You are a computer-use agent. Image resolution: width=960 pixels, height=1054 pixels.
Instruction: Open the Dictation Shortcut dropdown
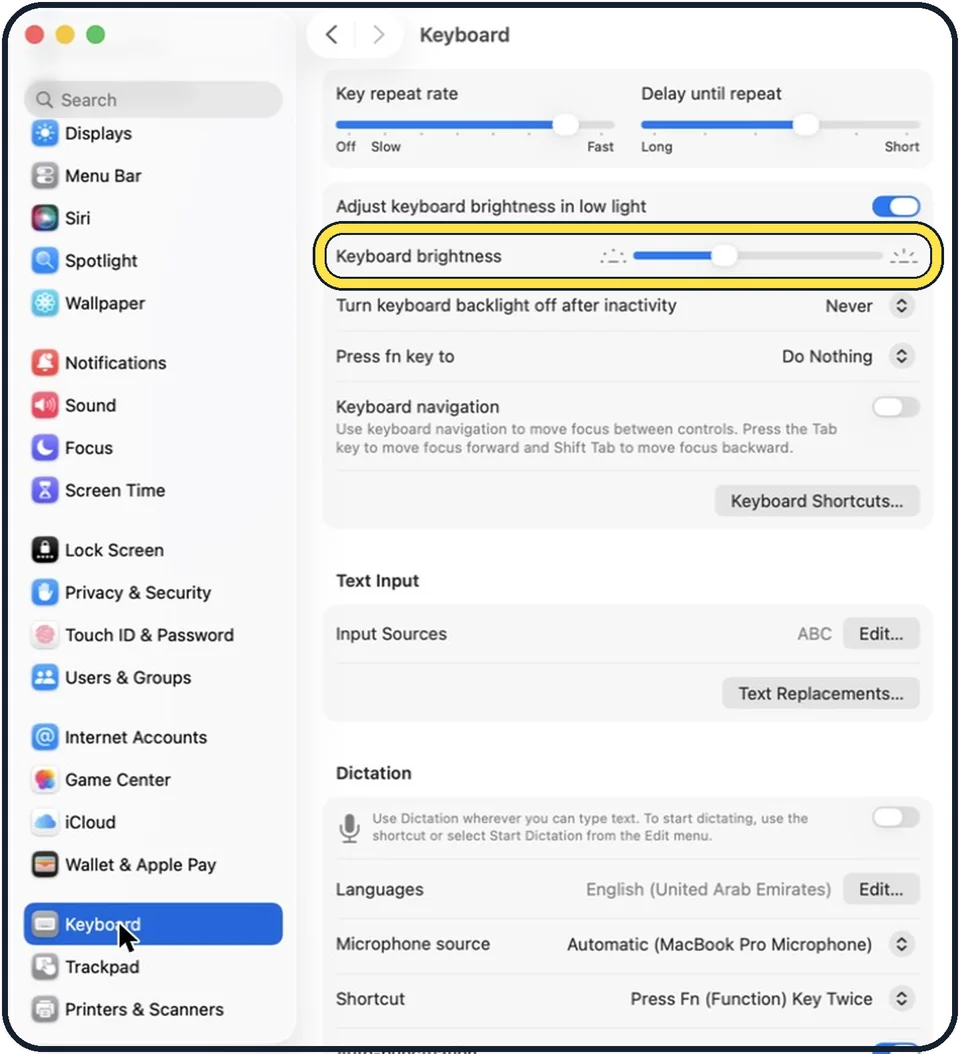(x=902, y=999)
